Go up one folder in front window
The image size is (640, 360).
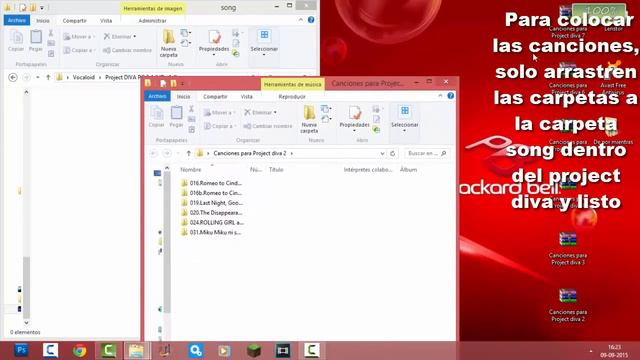[x=189, y=153]
